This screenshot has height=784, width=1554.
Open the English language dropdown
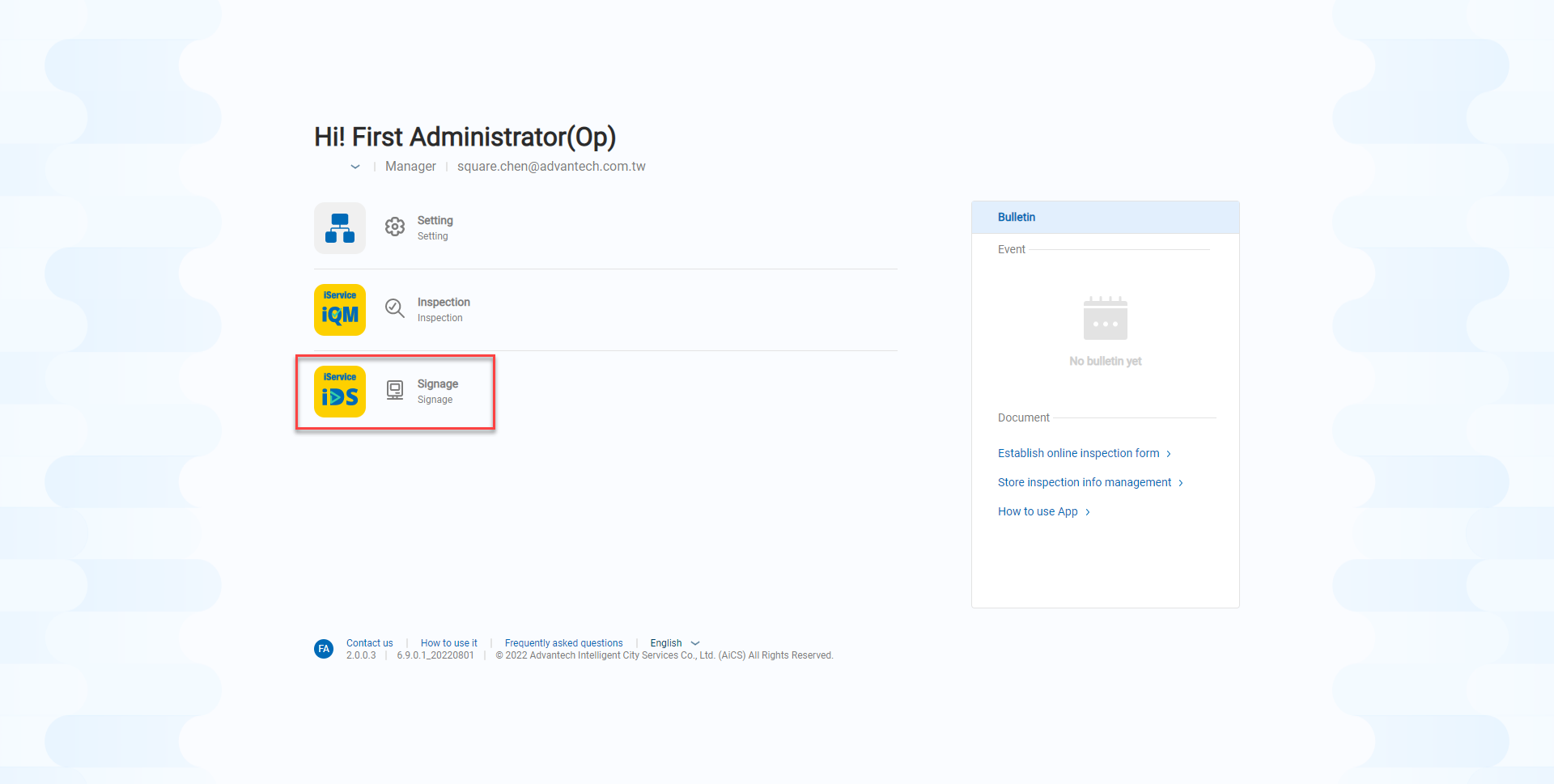tap(675, 643)
